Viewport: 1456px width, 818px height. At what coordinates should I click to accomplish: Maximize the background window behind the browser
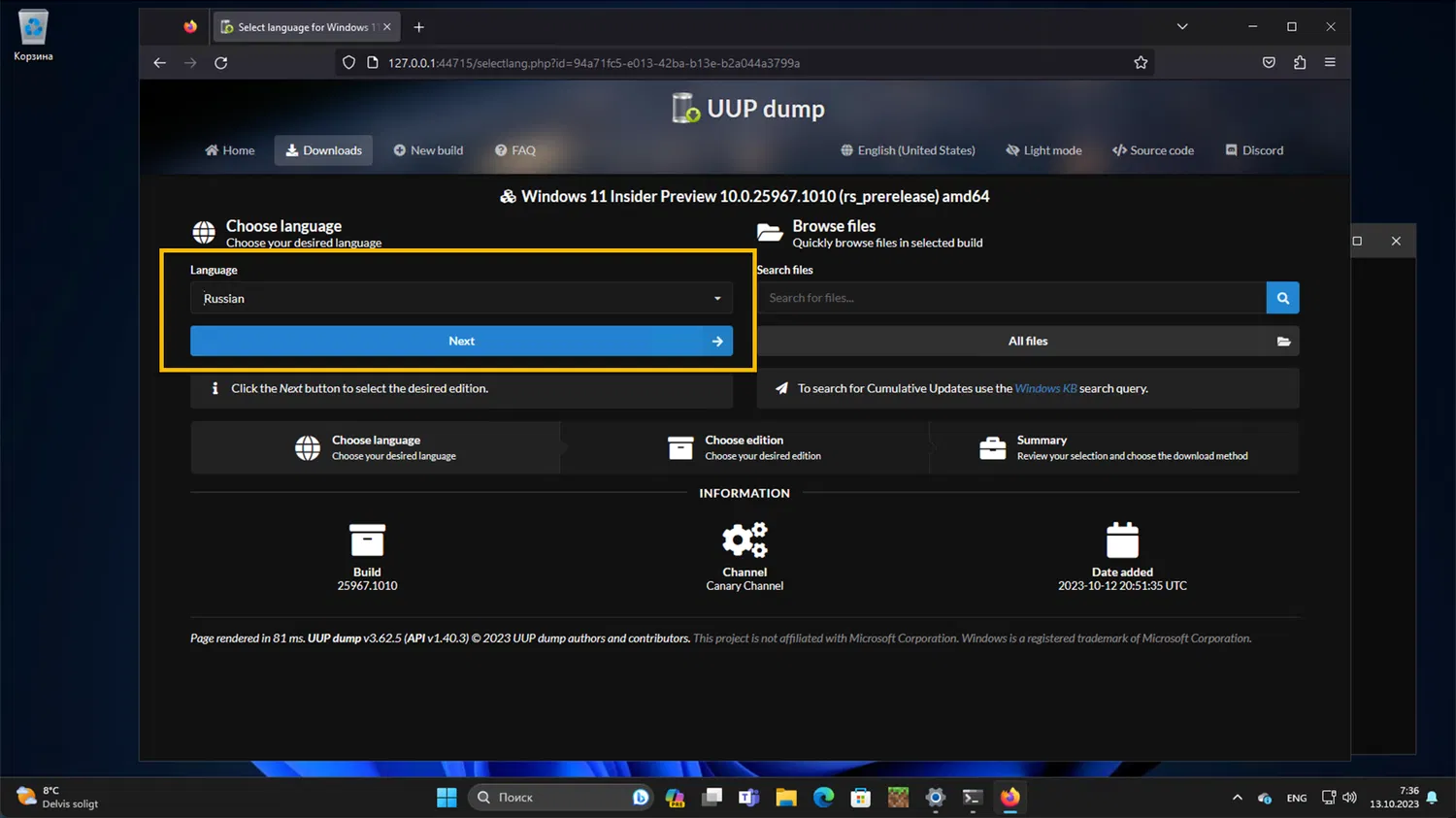pyautogui.click(x=1358, y=241)
